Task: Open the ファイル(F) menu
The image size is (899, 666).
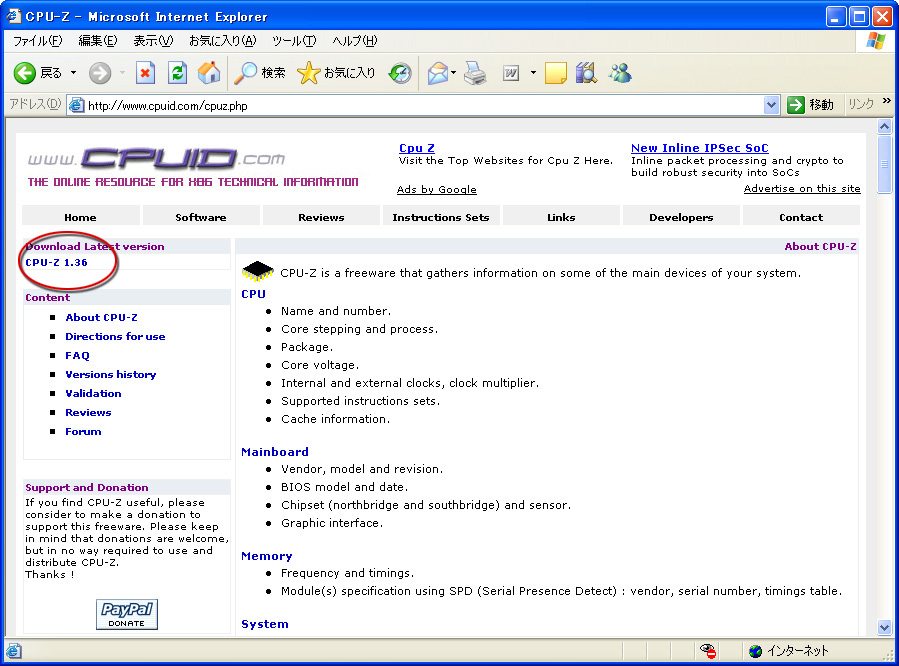Action: pos(37,41)
